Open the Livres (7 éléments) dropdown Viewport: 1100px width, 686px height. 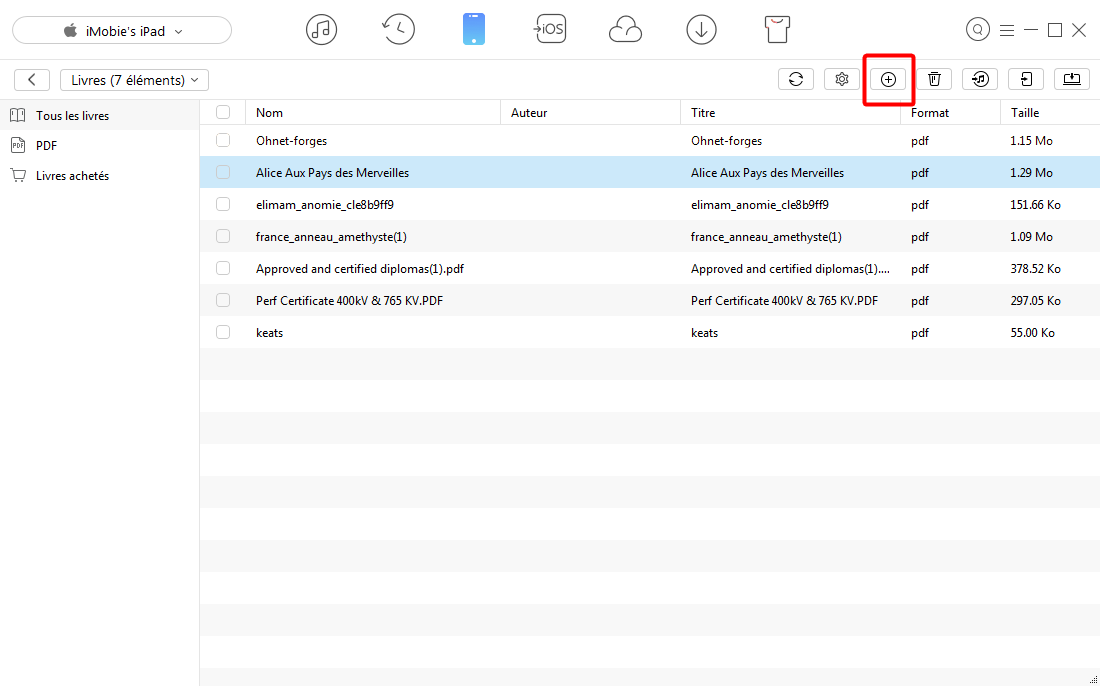135,80
